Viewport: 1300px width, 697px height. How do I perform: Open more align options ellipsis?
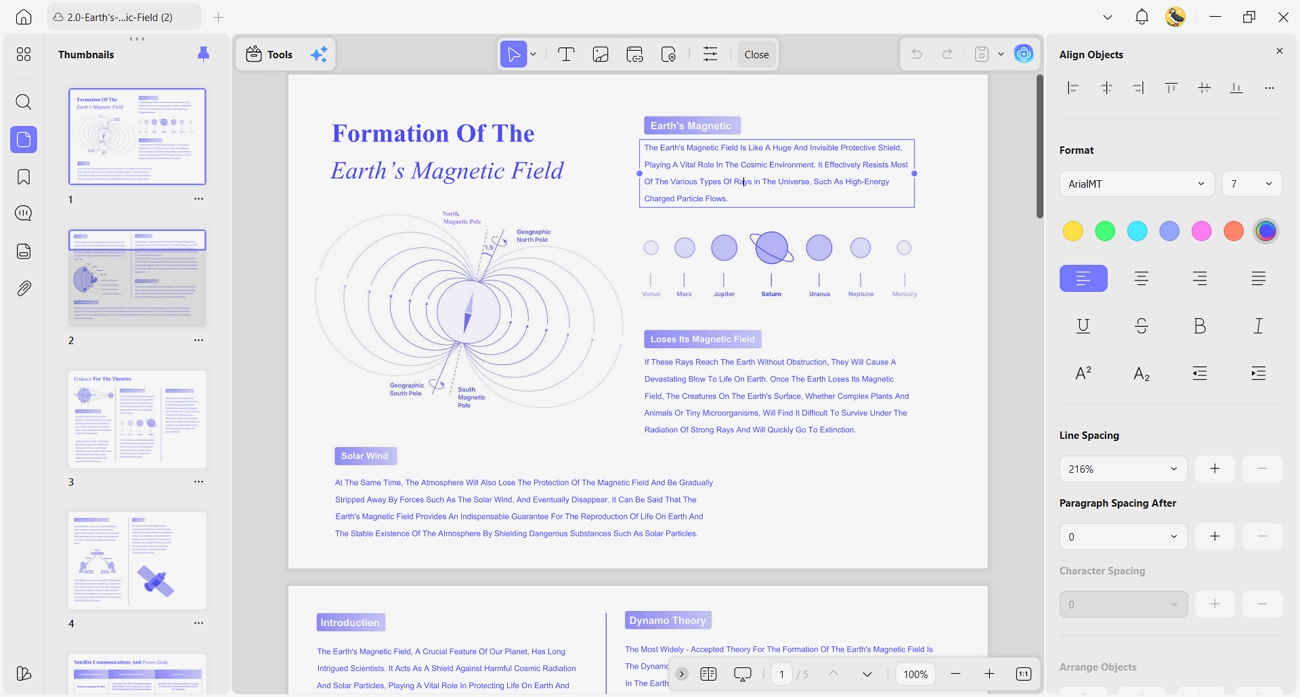tap(1269, 88)
